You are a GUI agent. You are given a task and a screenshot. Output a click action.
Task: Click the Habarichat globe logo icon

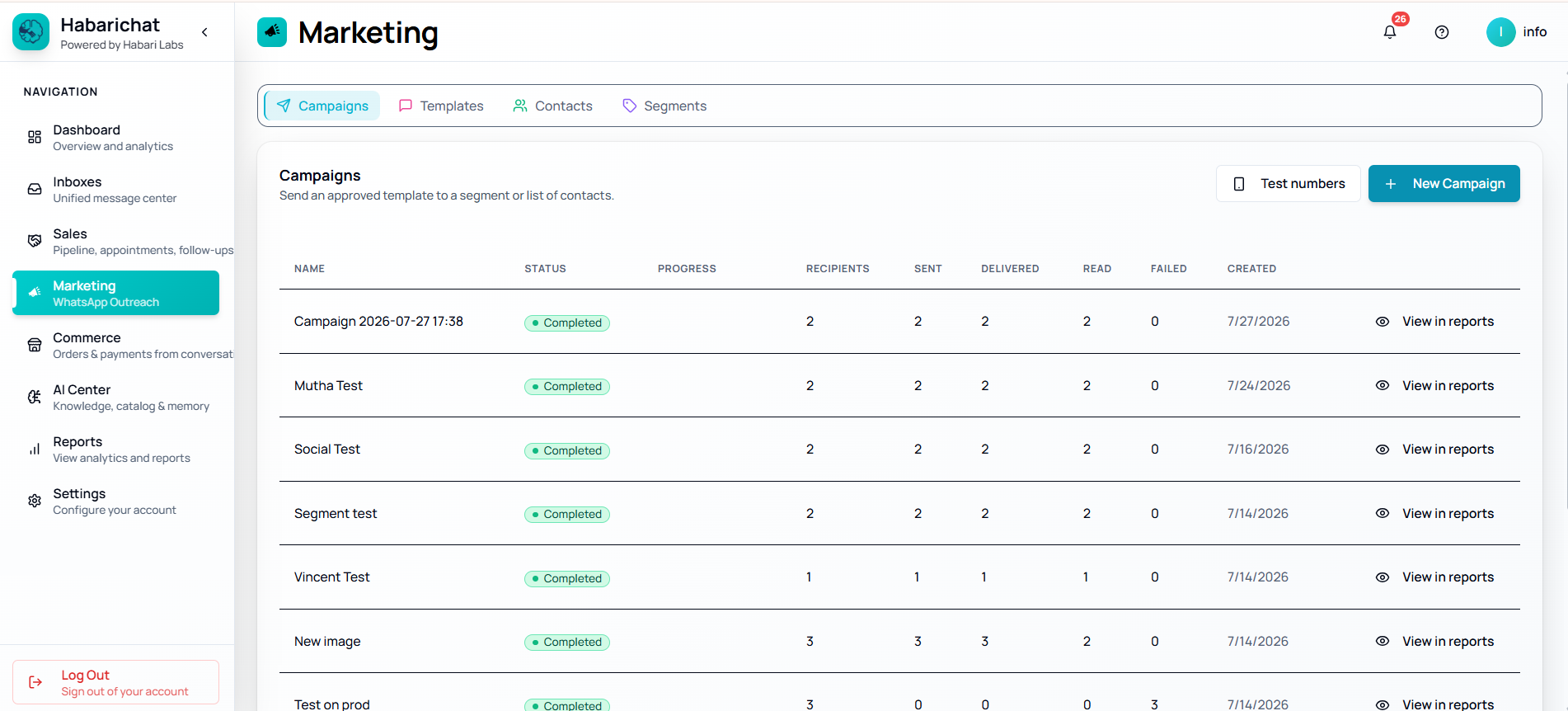pos(31,32)
